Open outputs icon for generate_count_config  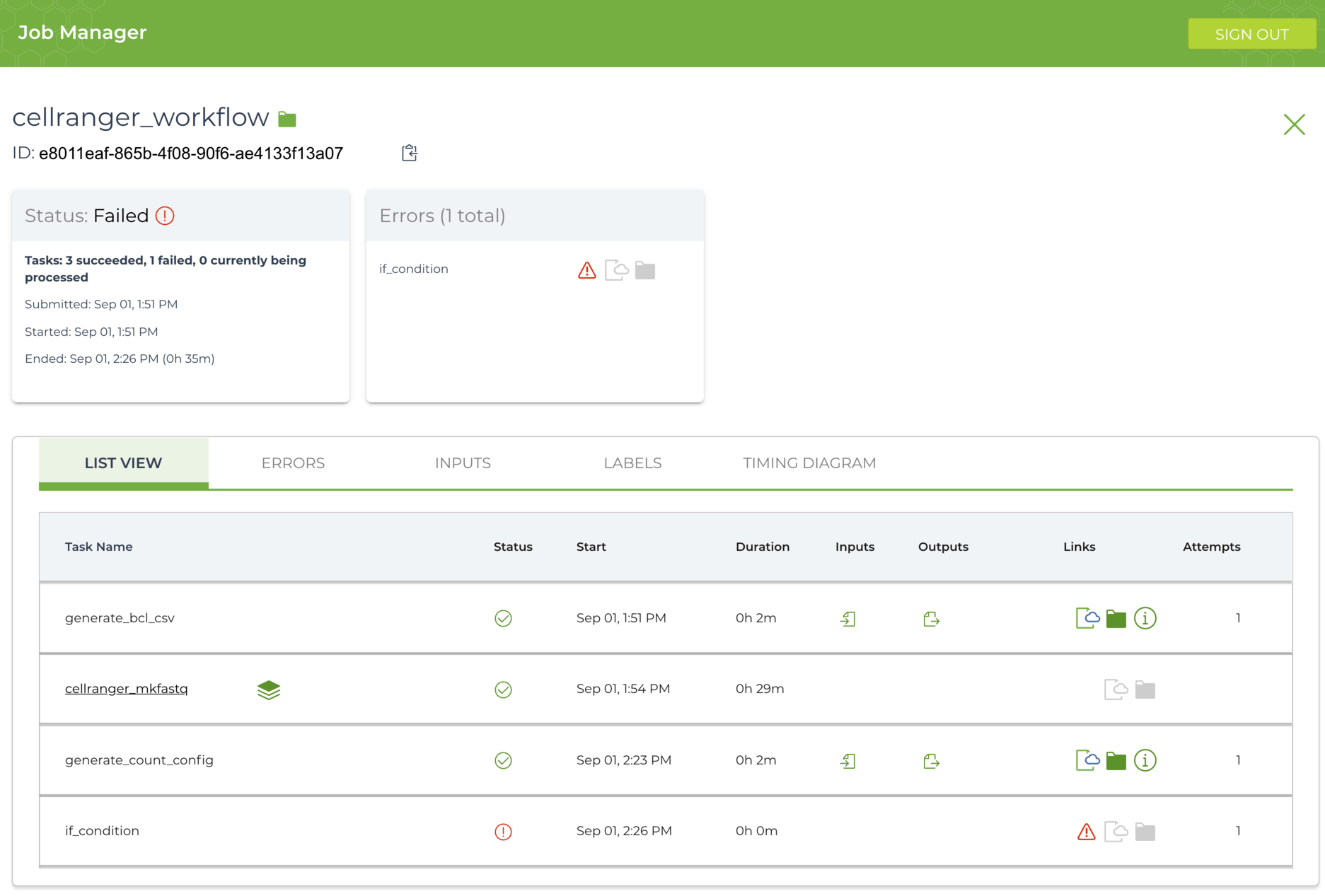click(931, 761)
